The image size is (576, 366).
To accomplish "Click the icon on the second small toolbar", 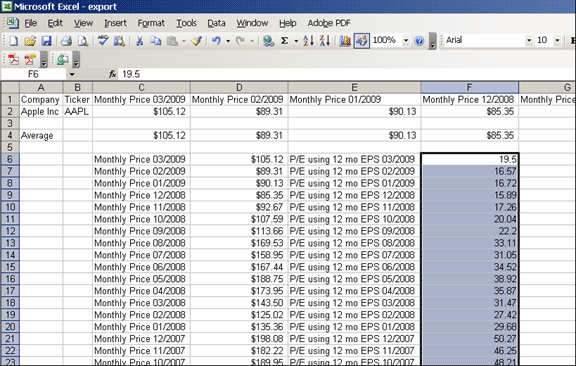I will (63, 59).
